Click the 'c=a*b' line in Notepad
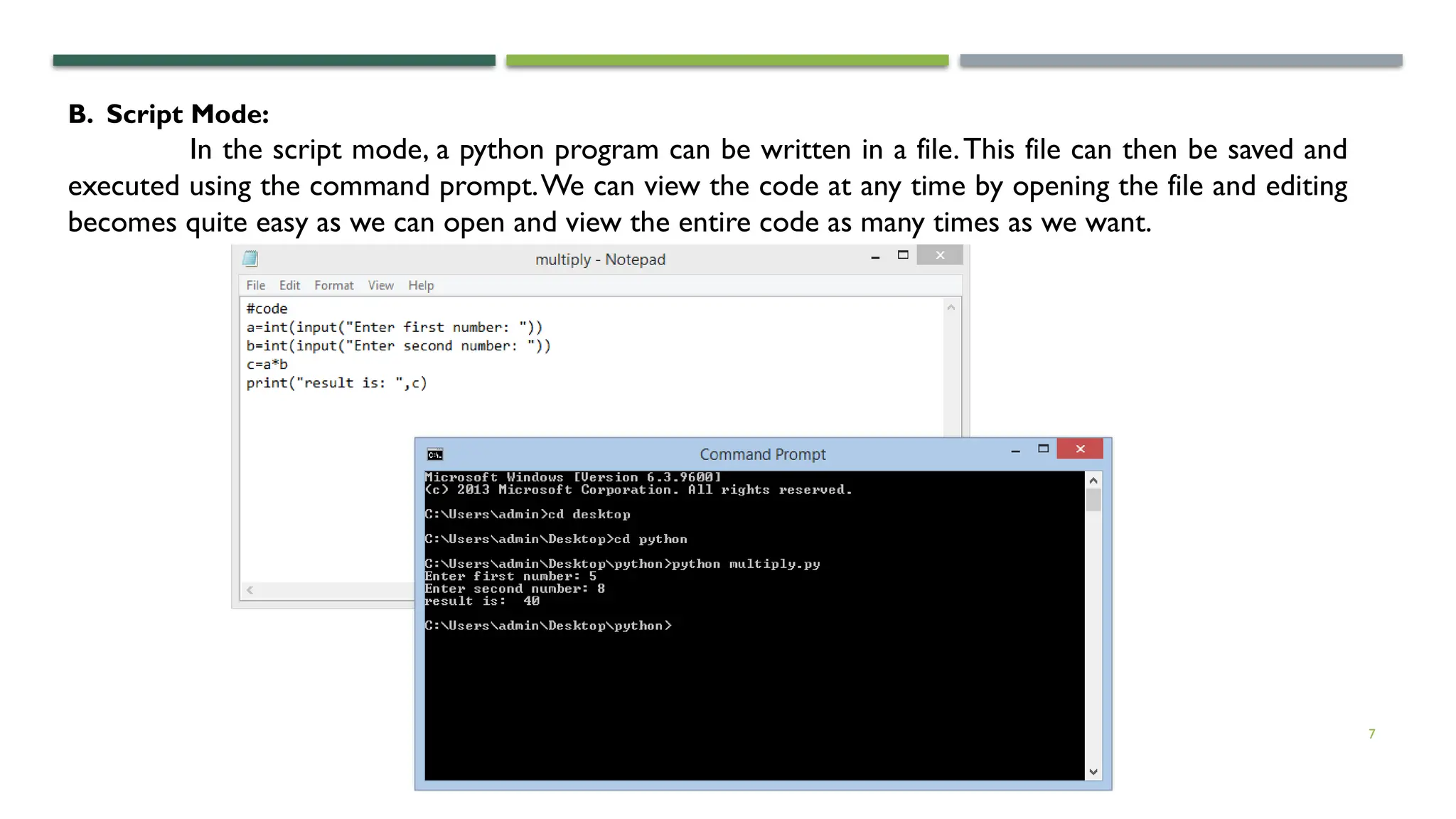Viewport: 1456px width, 819px height. point(267,364)
